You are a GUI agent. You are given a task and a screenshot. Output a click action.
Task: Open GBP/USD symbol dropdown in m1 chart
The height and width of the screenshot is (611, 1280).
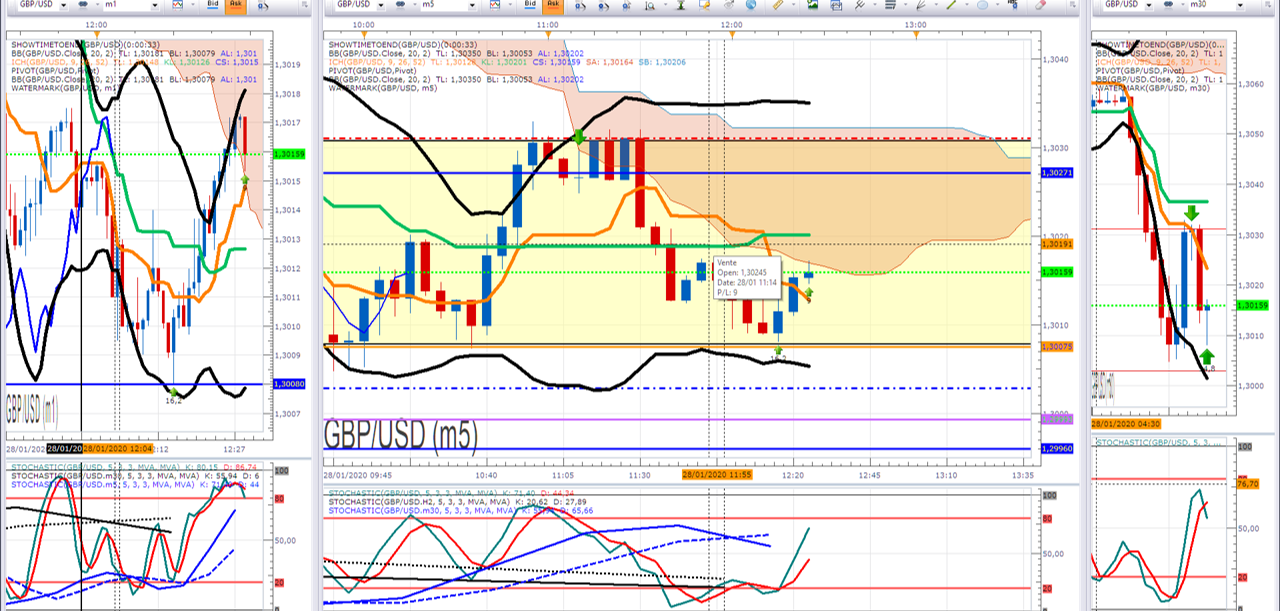[x=64, y=5]
